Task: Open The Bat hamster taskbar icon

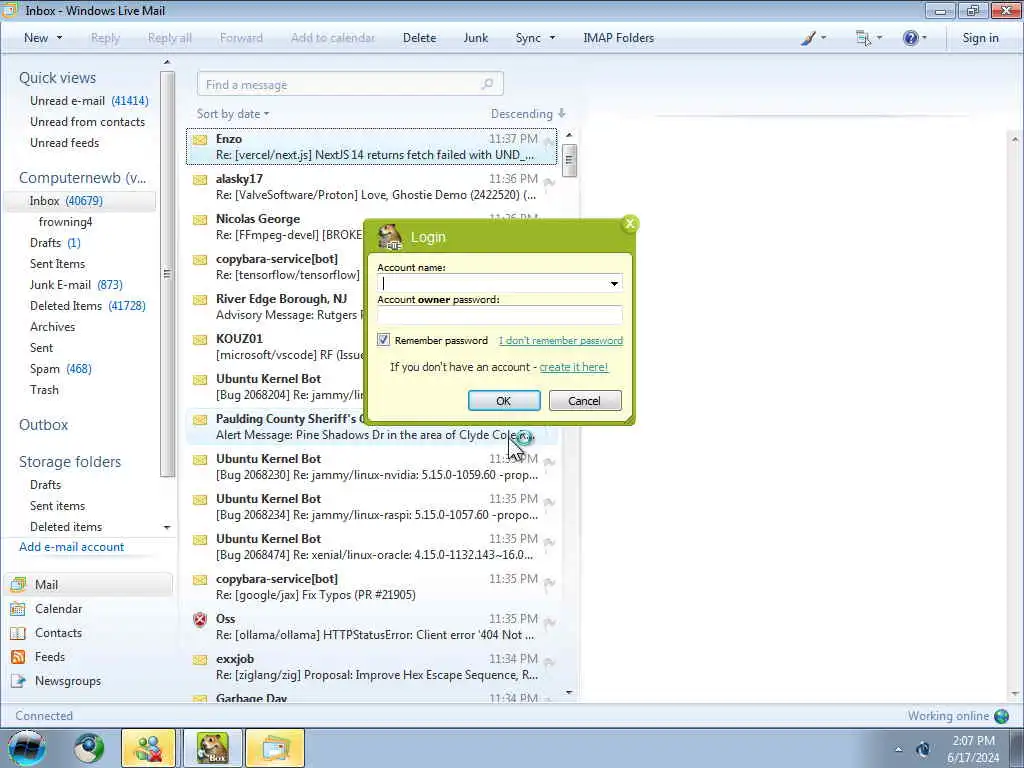Action: pos(213,748)
